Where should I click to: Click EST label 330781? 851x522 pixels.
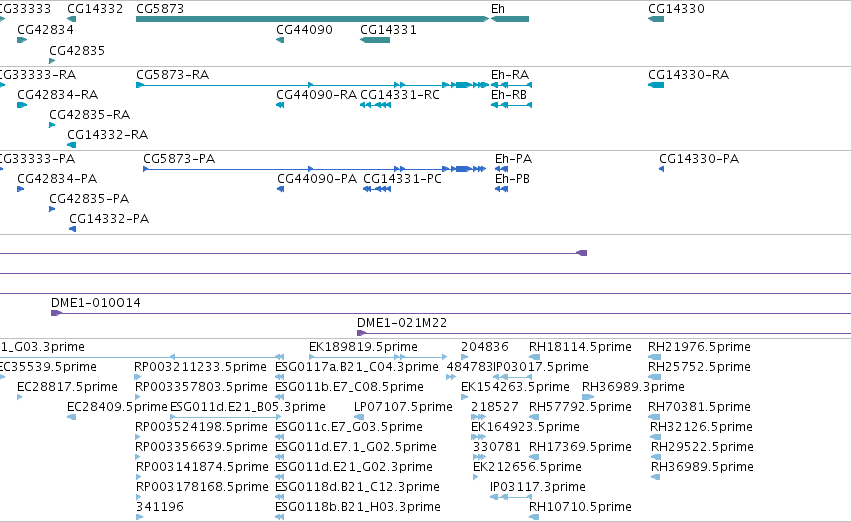(497, 447)
